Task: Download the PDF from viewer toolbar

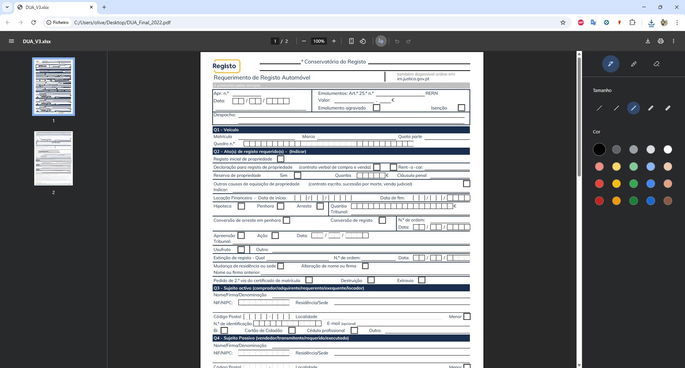Action: [647, 41]
